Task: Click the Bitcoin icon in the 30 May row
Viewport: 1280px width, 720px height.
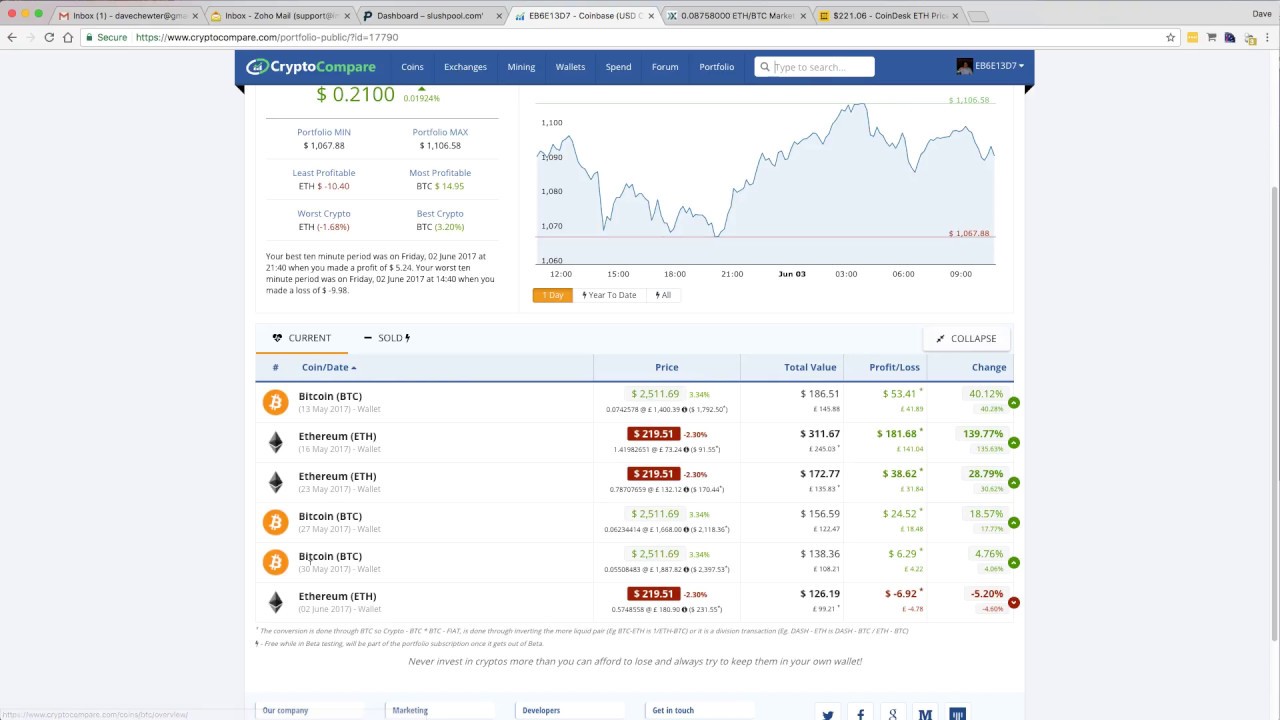Action: pyautogui.click(x=275, y=562)
